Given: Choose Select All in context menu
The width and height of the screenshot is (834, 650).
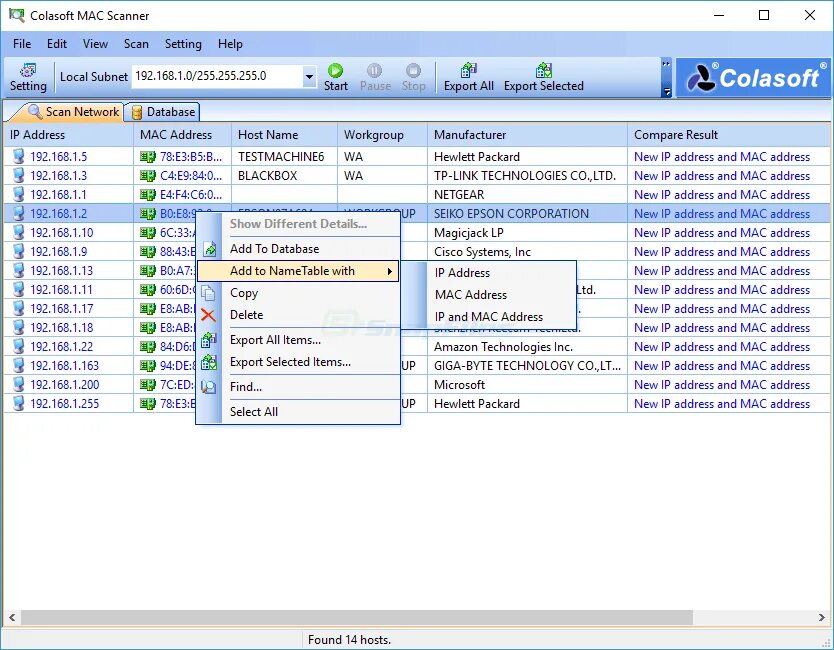Looking at the screenshot, I should pyautogui.click(x=298, y=412).
